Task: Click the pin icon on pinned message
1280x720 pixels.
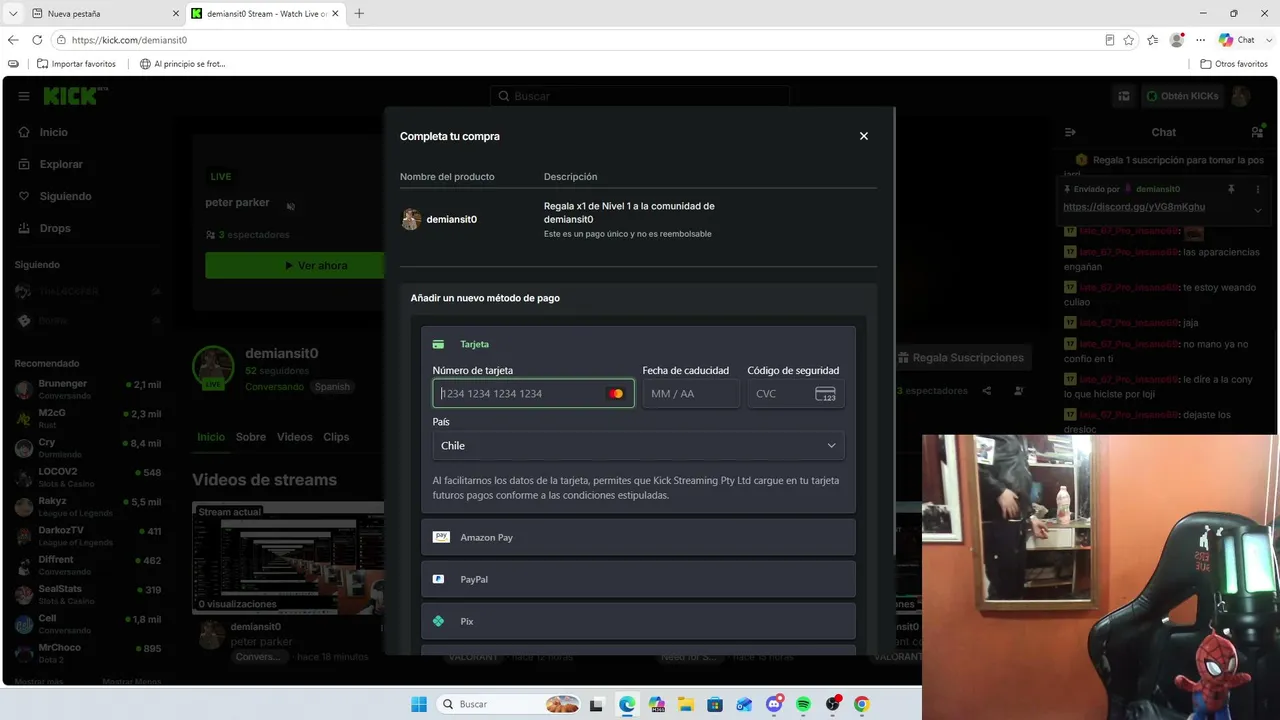Action: click(1231, 189)
